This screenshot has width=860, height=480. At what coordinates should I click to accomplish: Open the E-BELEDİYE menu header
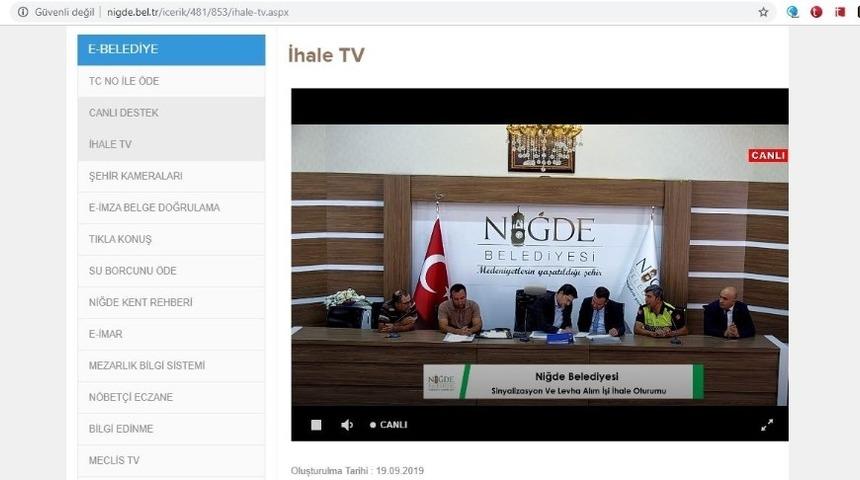(x=171, y=49)
